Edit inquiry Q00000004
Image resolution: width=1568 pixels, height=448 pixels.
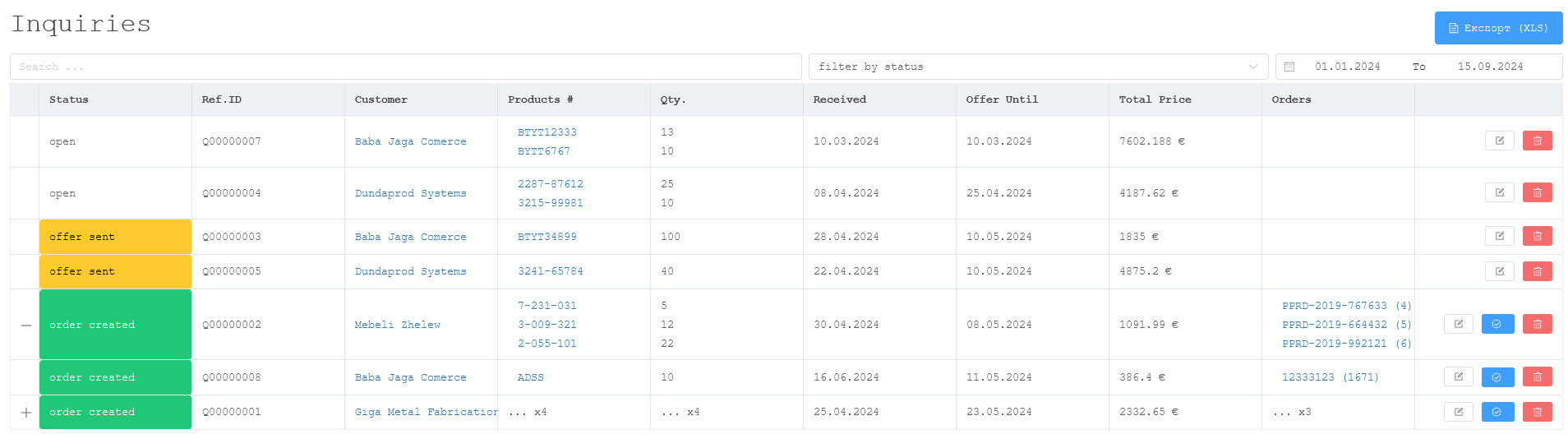(1499, 192)
